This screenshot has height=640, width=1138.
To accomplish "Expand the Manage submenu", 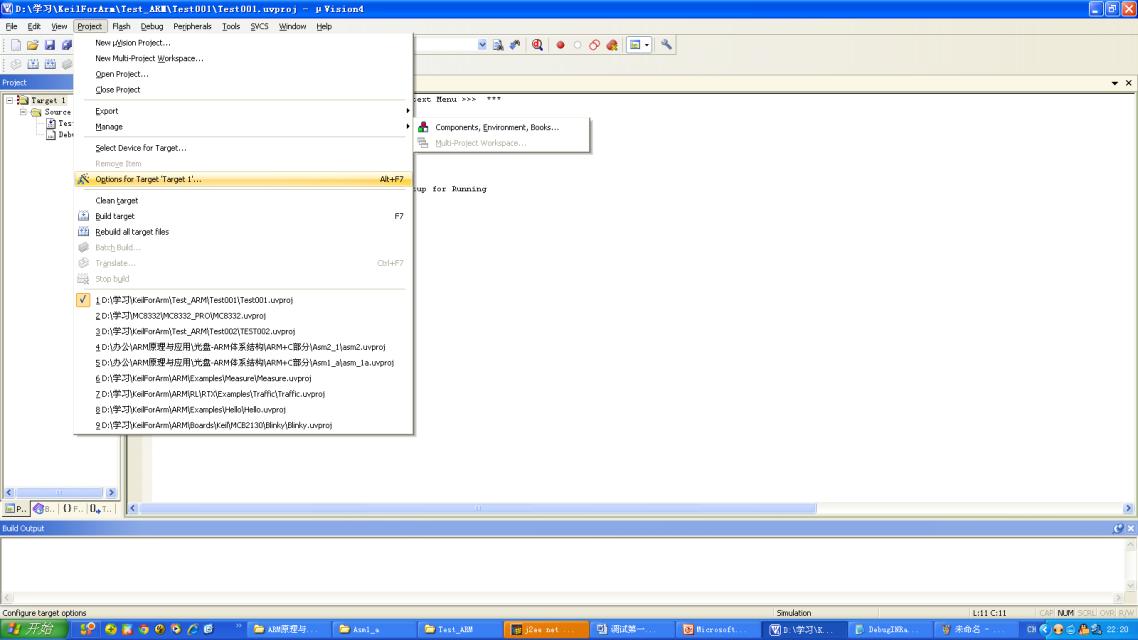I will 243,127.
